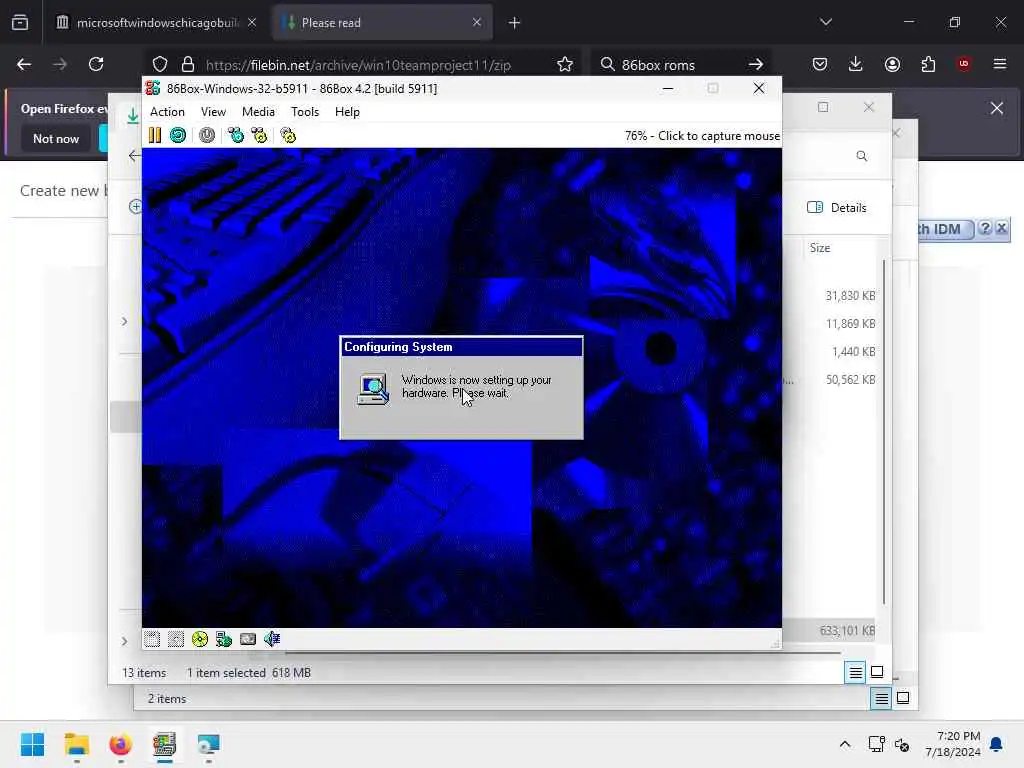Open the 86Box Action menu
Image resolution: width=1024 pixels, height=768 pixels.
167,112
